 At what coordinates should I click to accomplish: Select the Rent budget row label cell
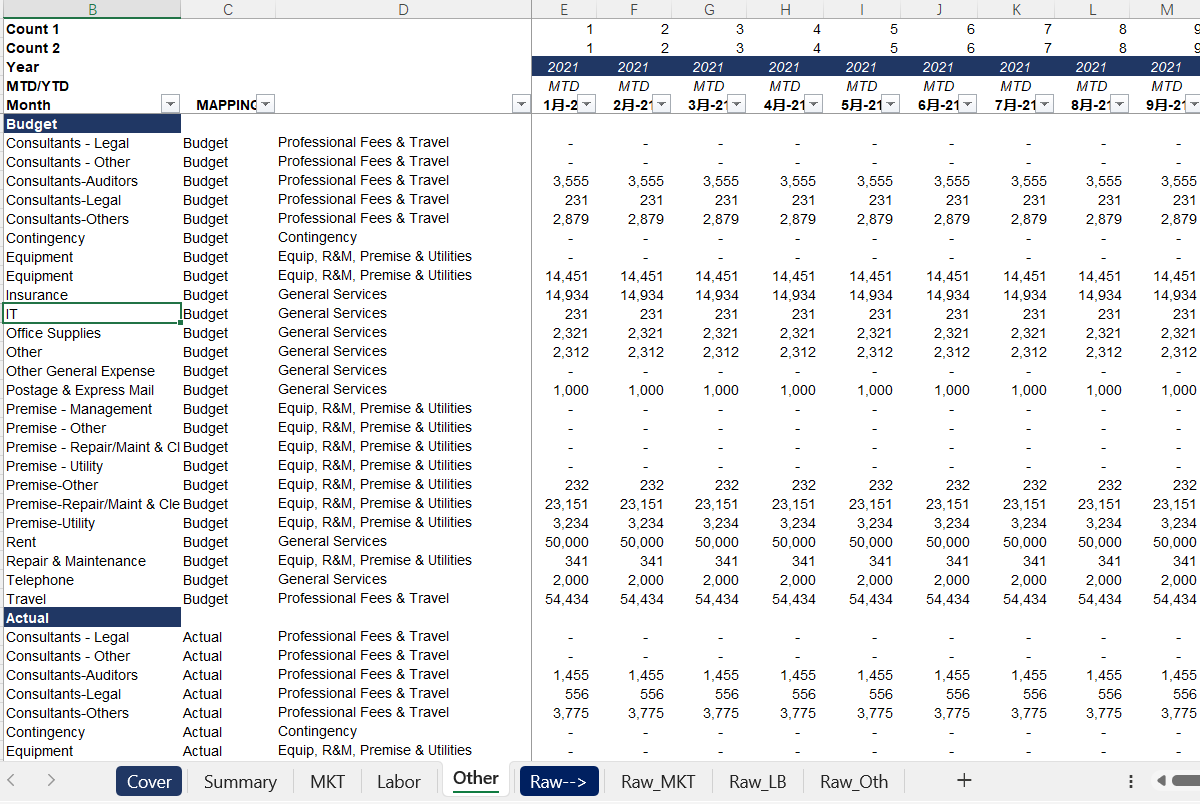pos(92,542)
